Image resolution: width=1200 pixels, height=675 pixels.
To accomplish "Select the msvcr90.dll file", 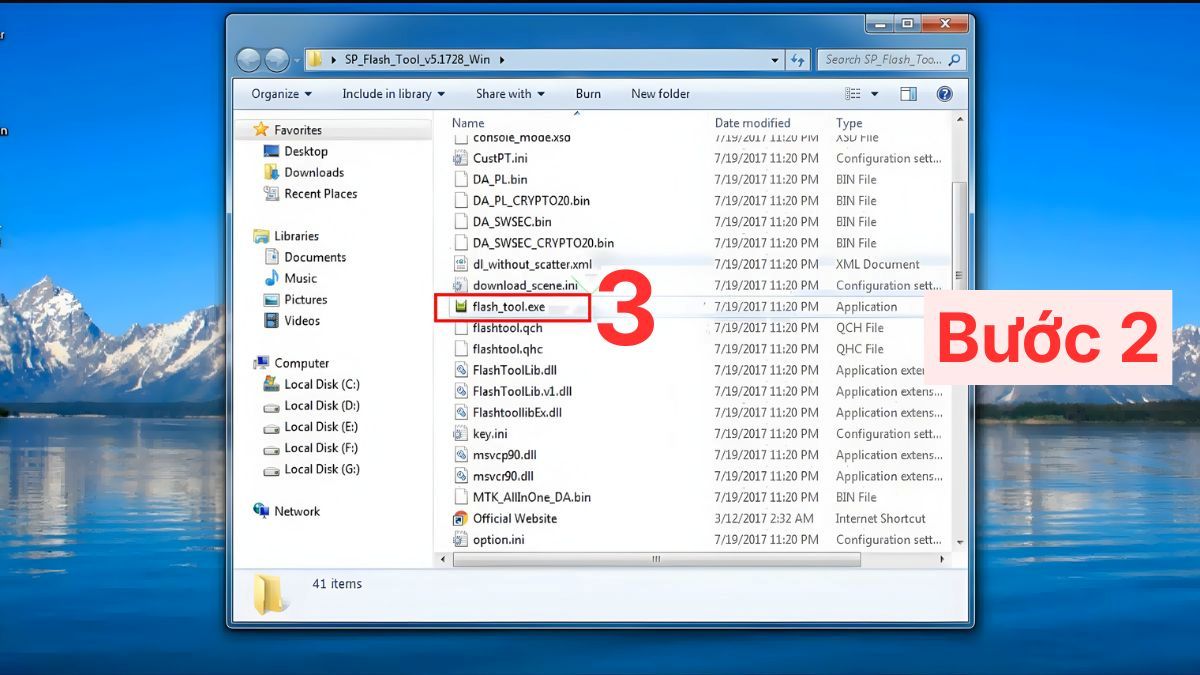I will click(x=503, y=476).
